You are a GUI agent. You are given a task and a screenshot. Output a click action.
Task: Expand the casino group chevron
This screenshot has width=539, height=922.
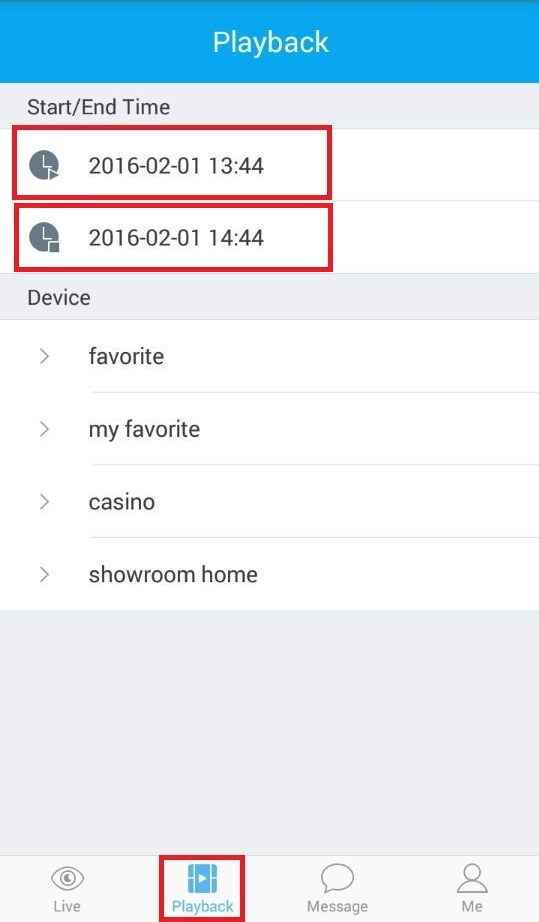(x=44, y=502)
